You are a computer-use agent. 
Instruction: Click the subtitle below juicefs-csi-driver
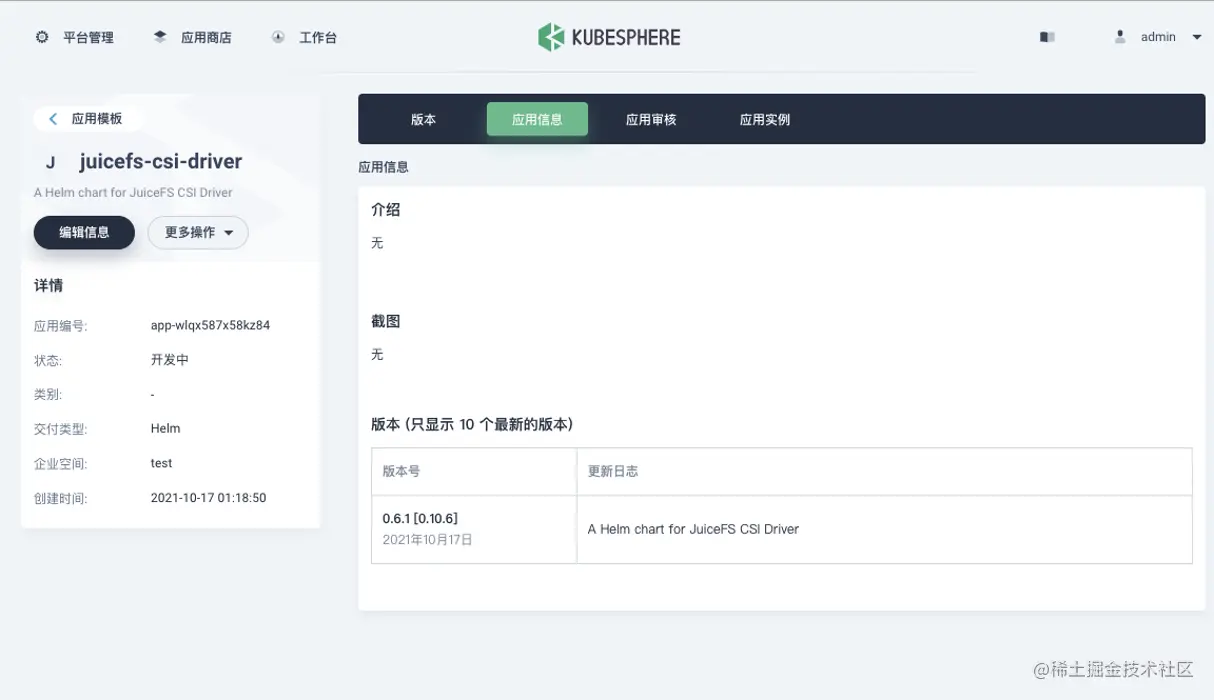point(133,192)
